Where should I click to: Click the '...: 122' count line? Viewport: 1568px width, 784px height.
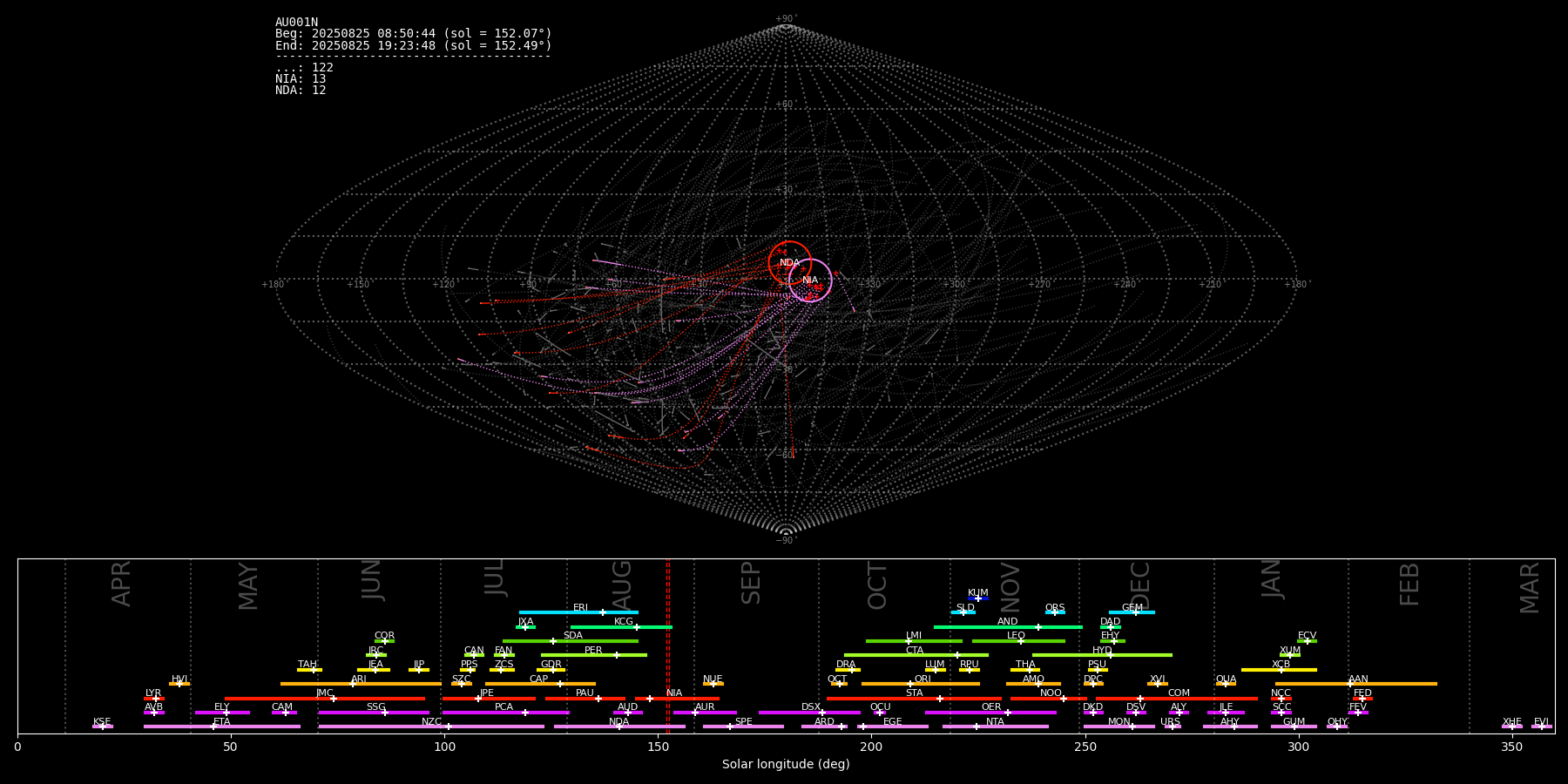point(304,68)
